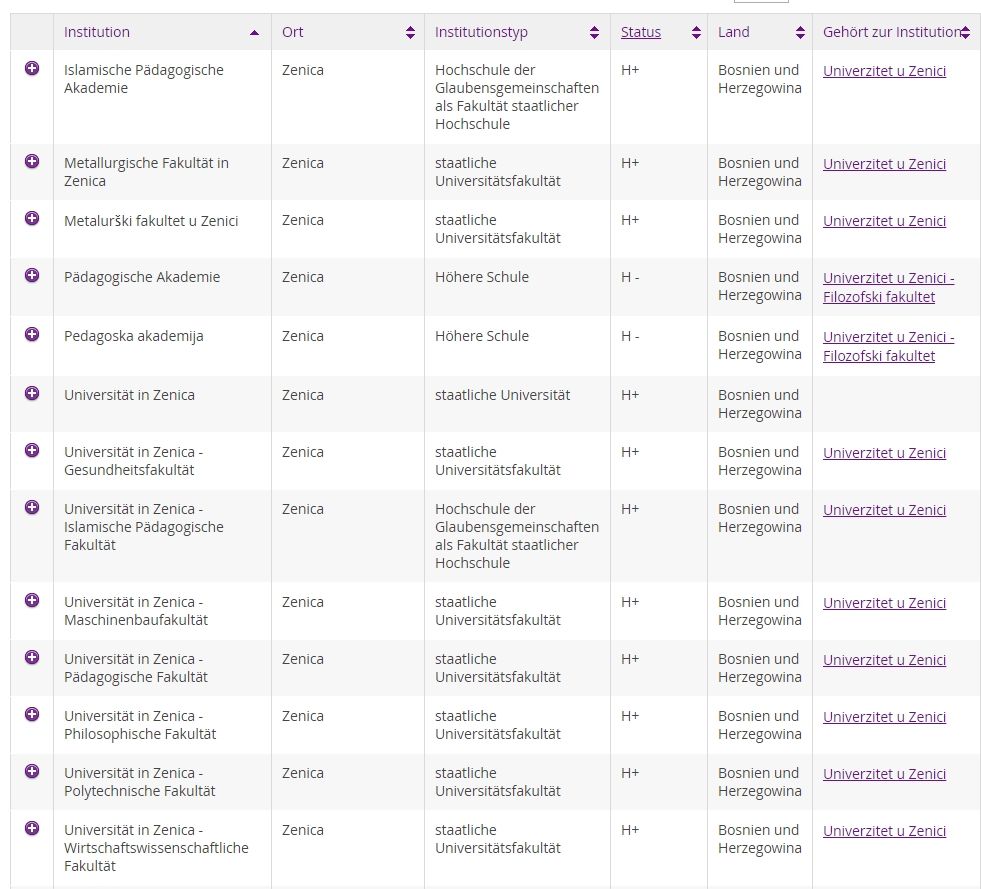This screenshot has width=981, height=889.
Task: Expand Metallurgische Fakultät in Zenica details
Action: 32,161
